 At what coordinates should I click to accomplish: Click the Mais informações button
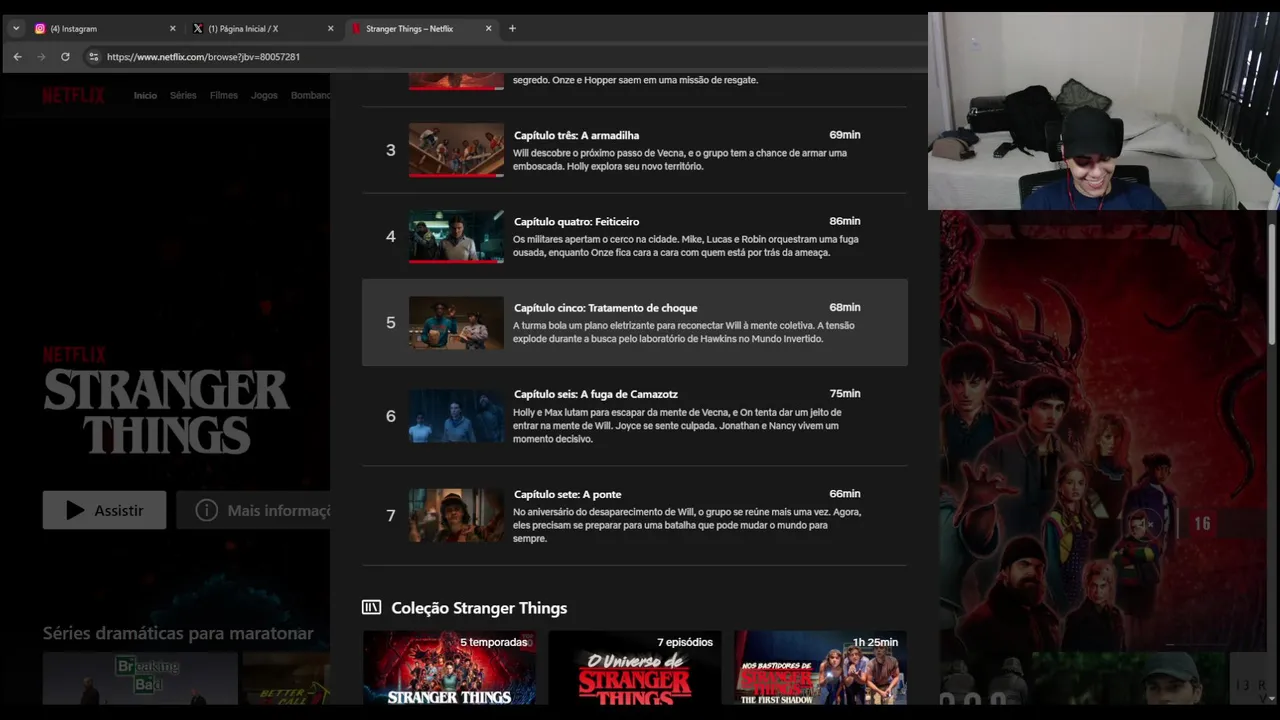pos(254,510)
